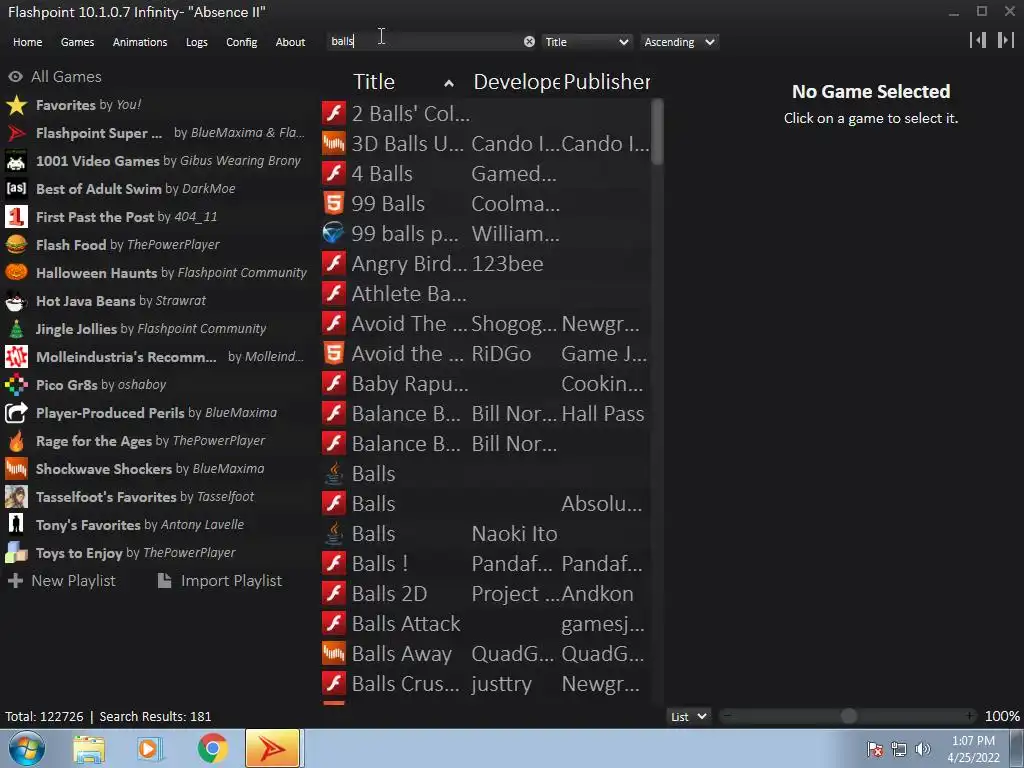
Task: Open the Flashpoint Super playlist icon
Action: pyautogui.click(x=16, y=133)
